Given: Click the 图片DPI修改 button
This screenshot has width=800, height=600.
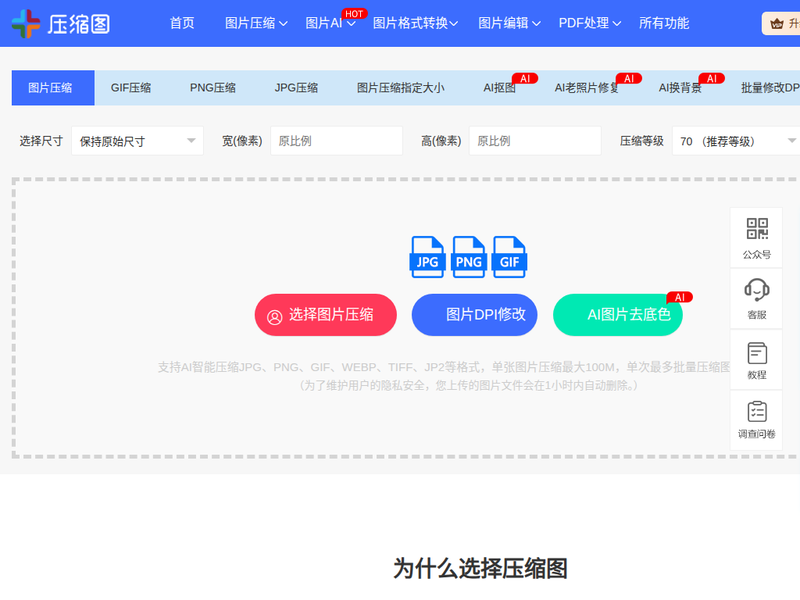Looking at the screenshot, I should coord(475,315).
